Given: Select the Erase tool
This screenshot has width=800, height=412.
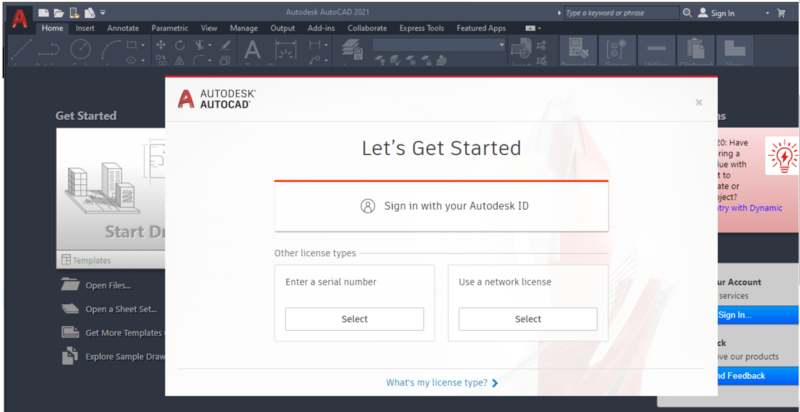Looking at the screenshot, I should click(225, 45).
